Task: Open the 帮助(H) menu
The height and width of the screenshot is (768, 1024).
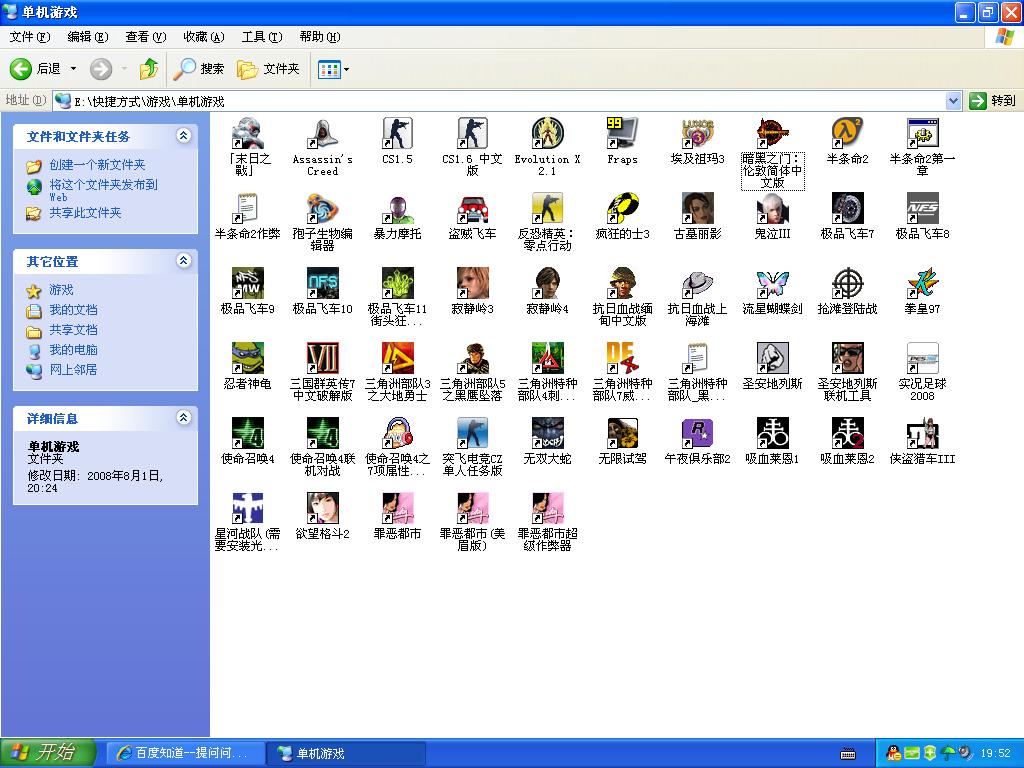Action: pos(320,37)
